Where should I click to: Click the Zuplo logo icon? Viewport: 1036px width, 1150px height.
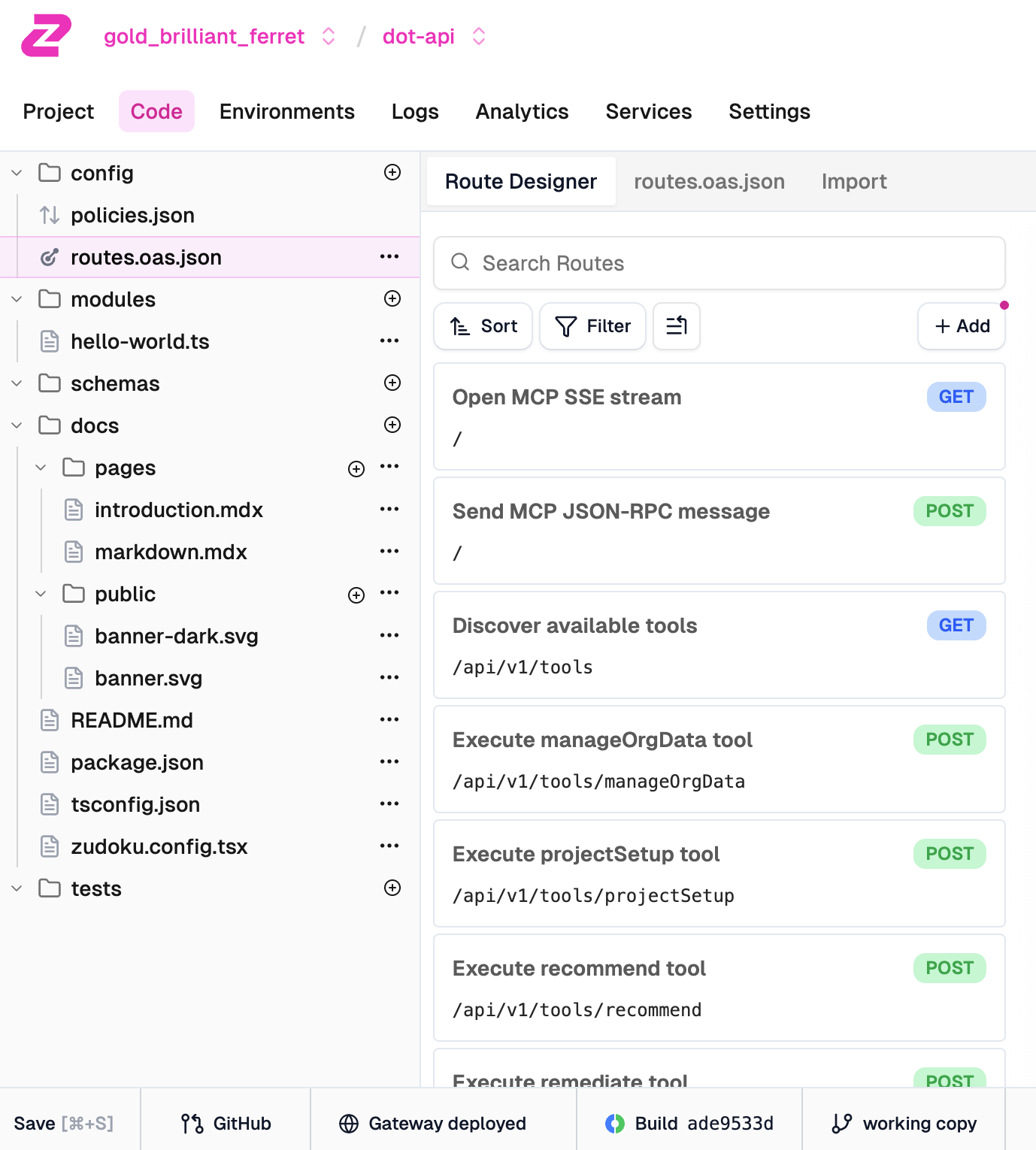click(46, 35)
